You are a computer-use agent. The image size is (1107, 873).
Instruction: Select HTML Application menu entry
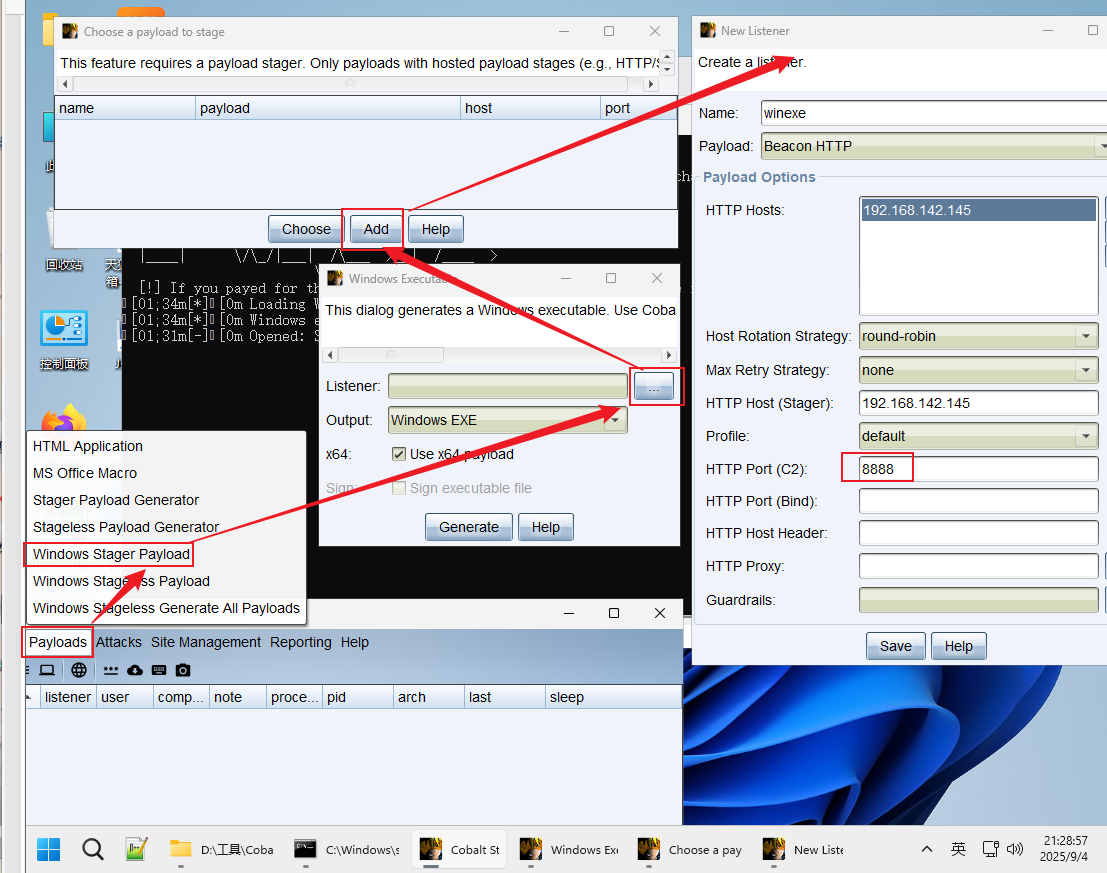pyautogui.click(x=88, y=446)
